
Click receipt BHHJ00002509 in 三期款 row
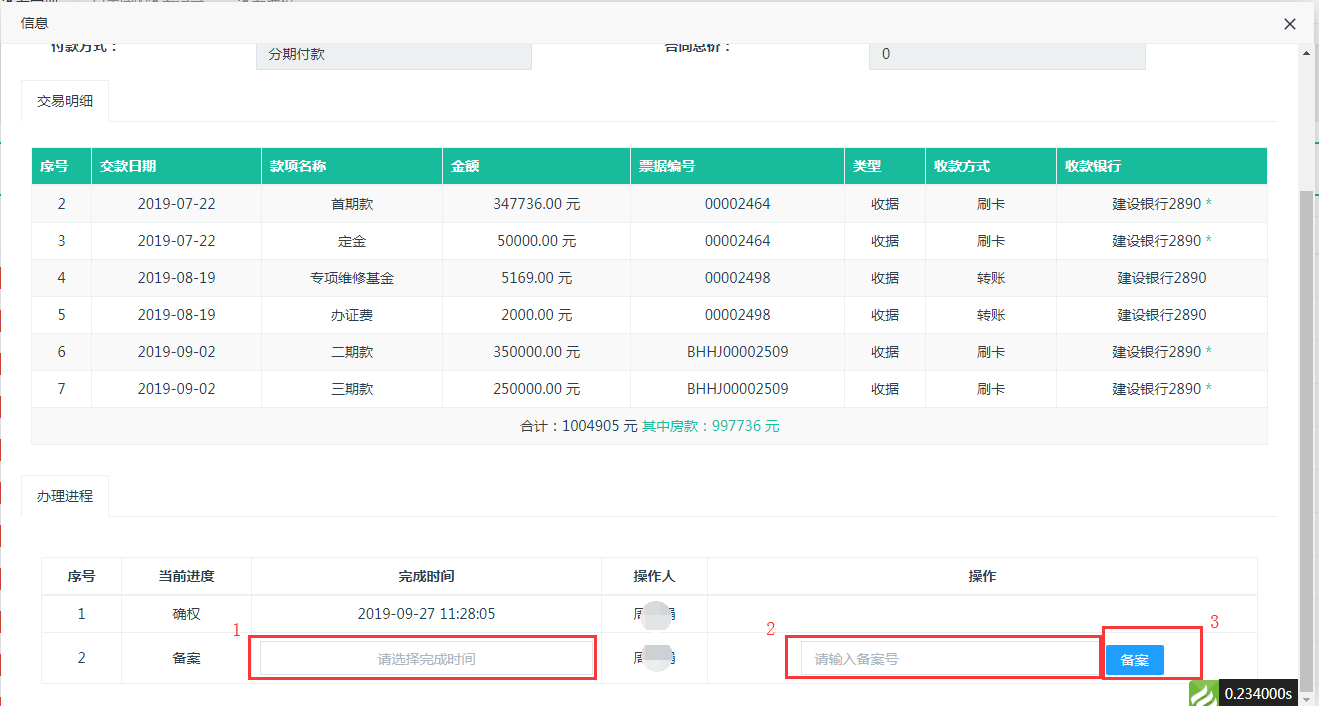[738, 389]
